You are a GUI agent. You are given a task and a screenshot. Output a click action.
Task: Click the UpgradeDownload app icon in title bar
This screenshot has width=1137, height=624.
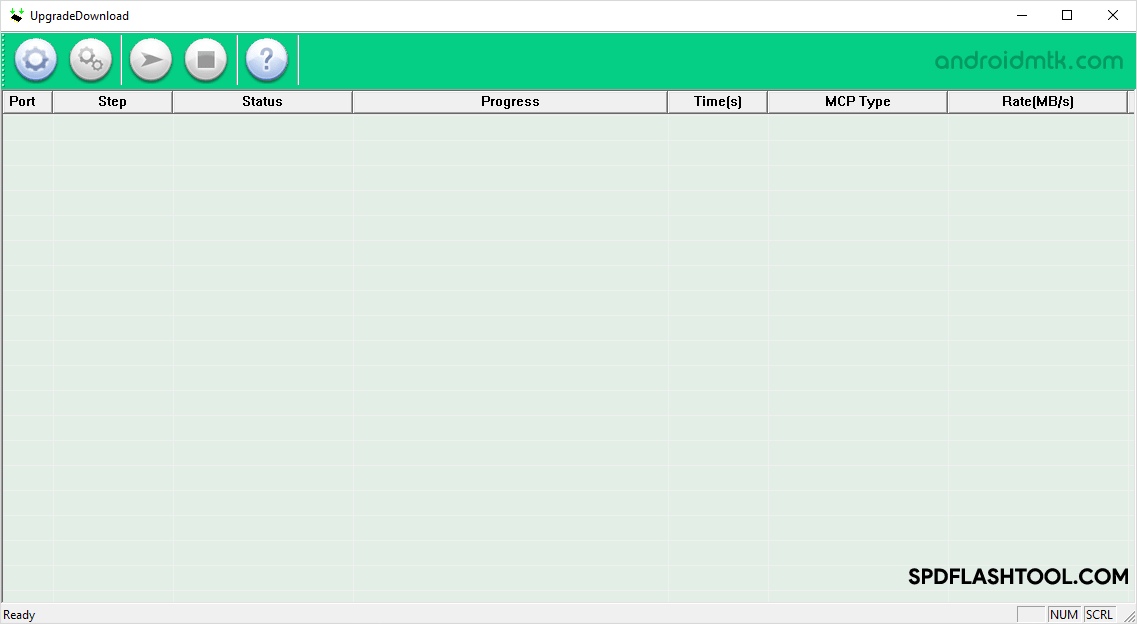tap(16, 15)
